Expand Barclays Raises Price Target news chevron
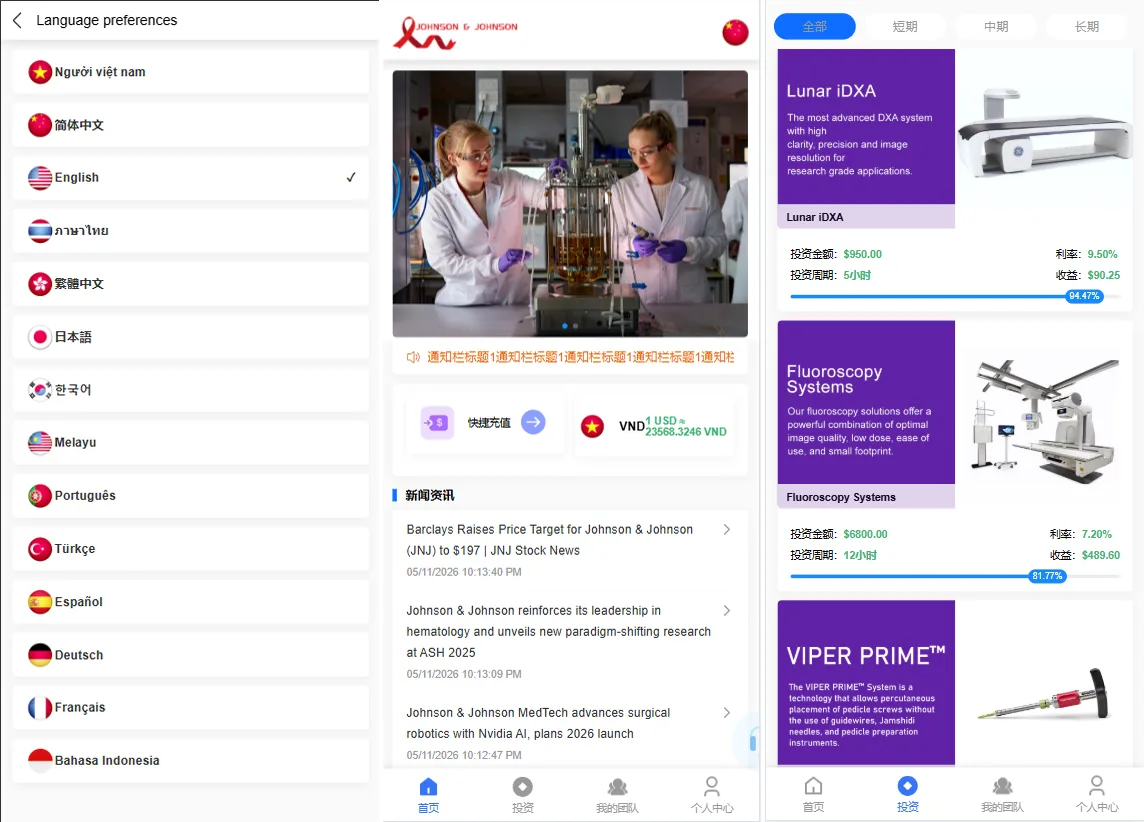The image size is (1144, 822). [x=726, y=530]
